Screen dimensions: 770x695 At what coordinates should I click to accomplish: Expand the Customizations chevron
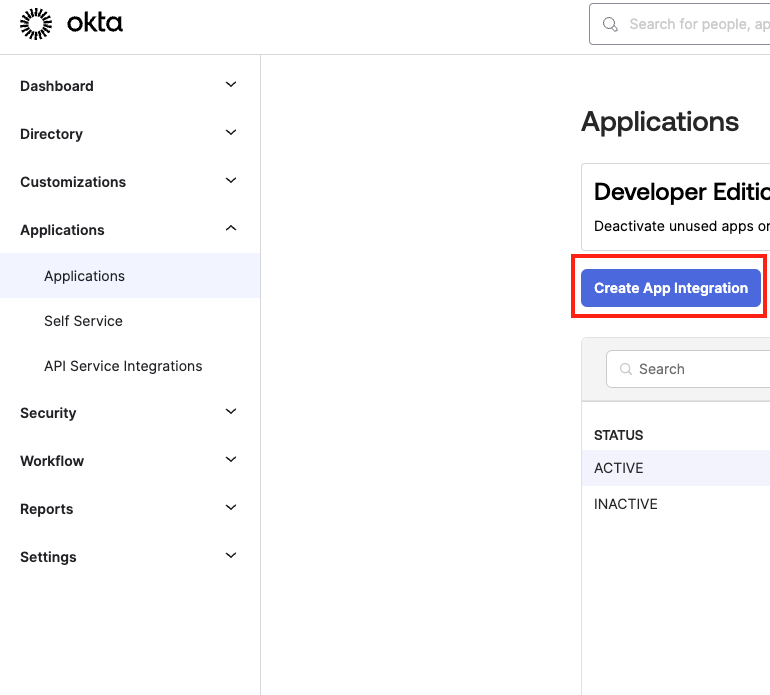pos(231,180)
